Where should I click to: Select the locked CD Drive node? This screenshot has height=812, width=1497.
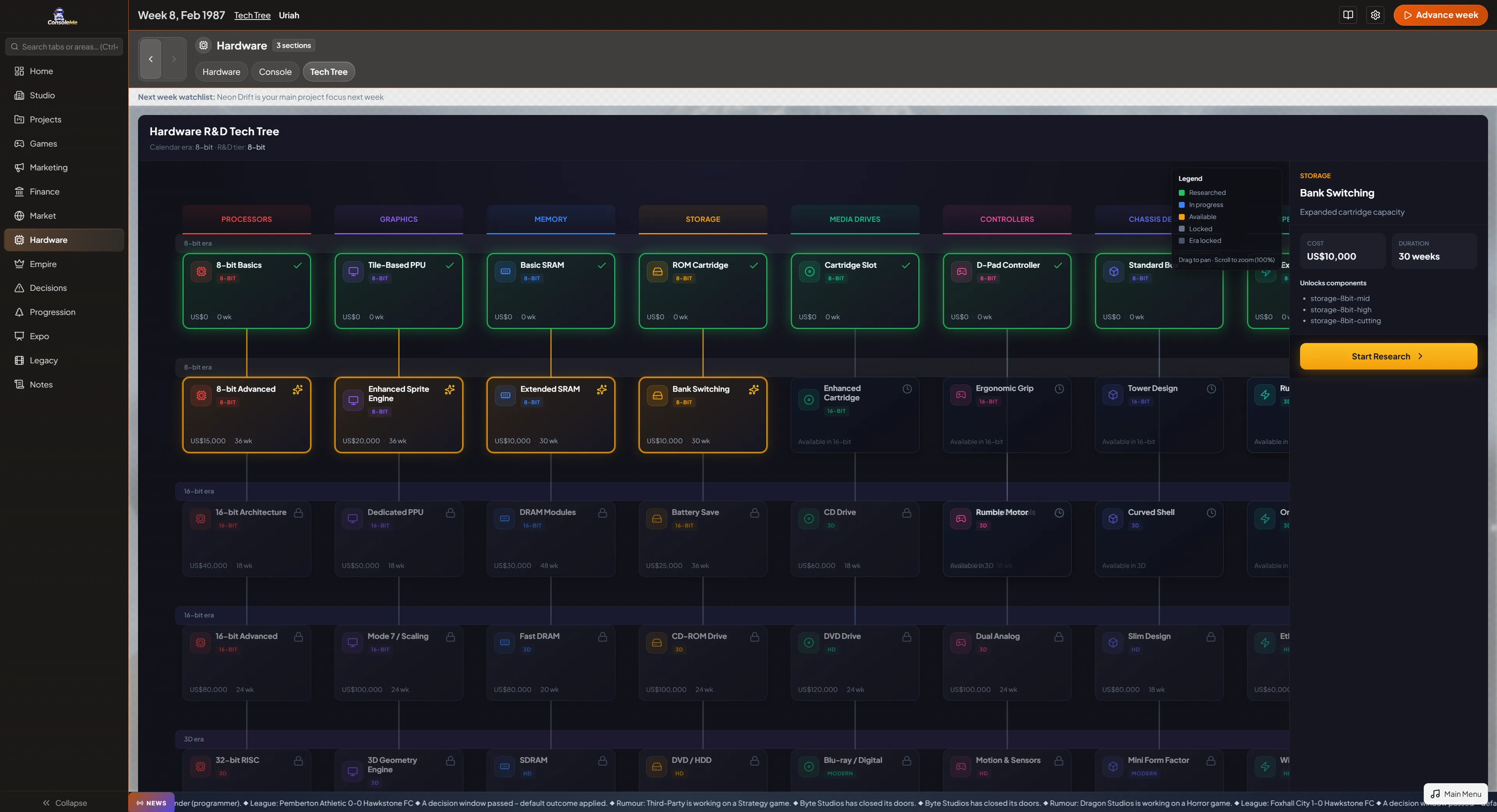pos(855,539)
